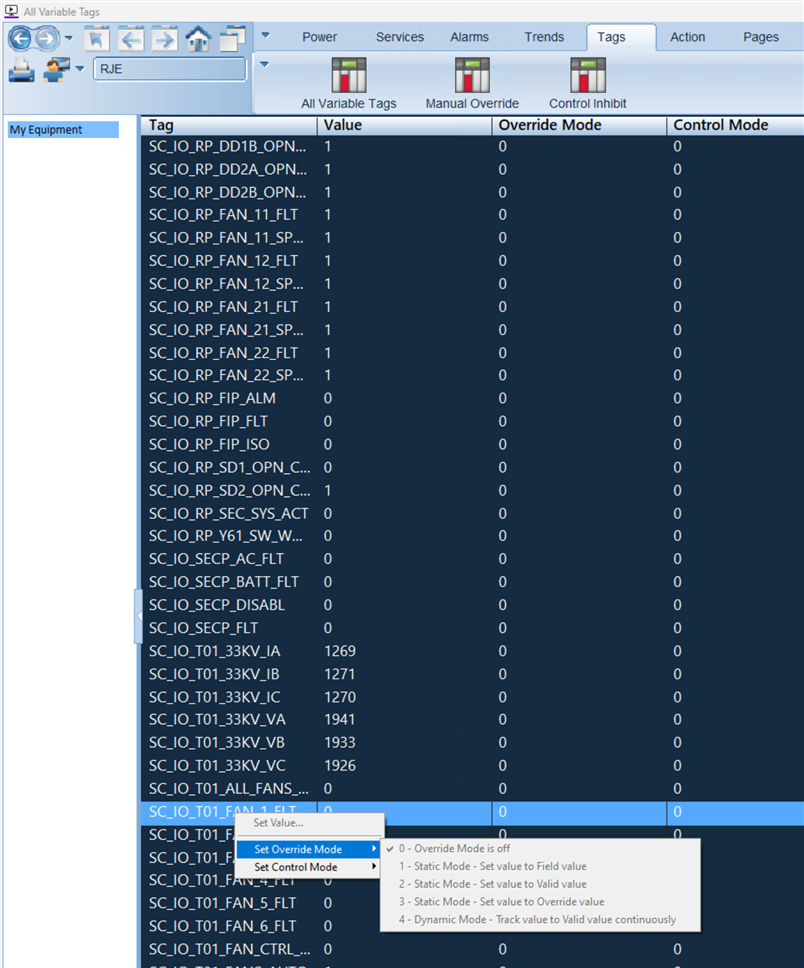Go to the home page icon
This screenshot has height=968, width=804.
(x=198, y=39)
